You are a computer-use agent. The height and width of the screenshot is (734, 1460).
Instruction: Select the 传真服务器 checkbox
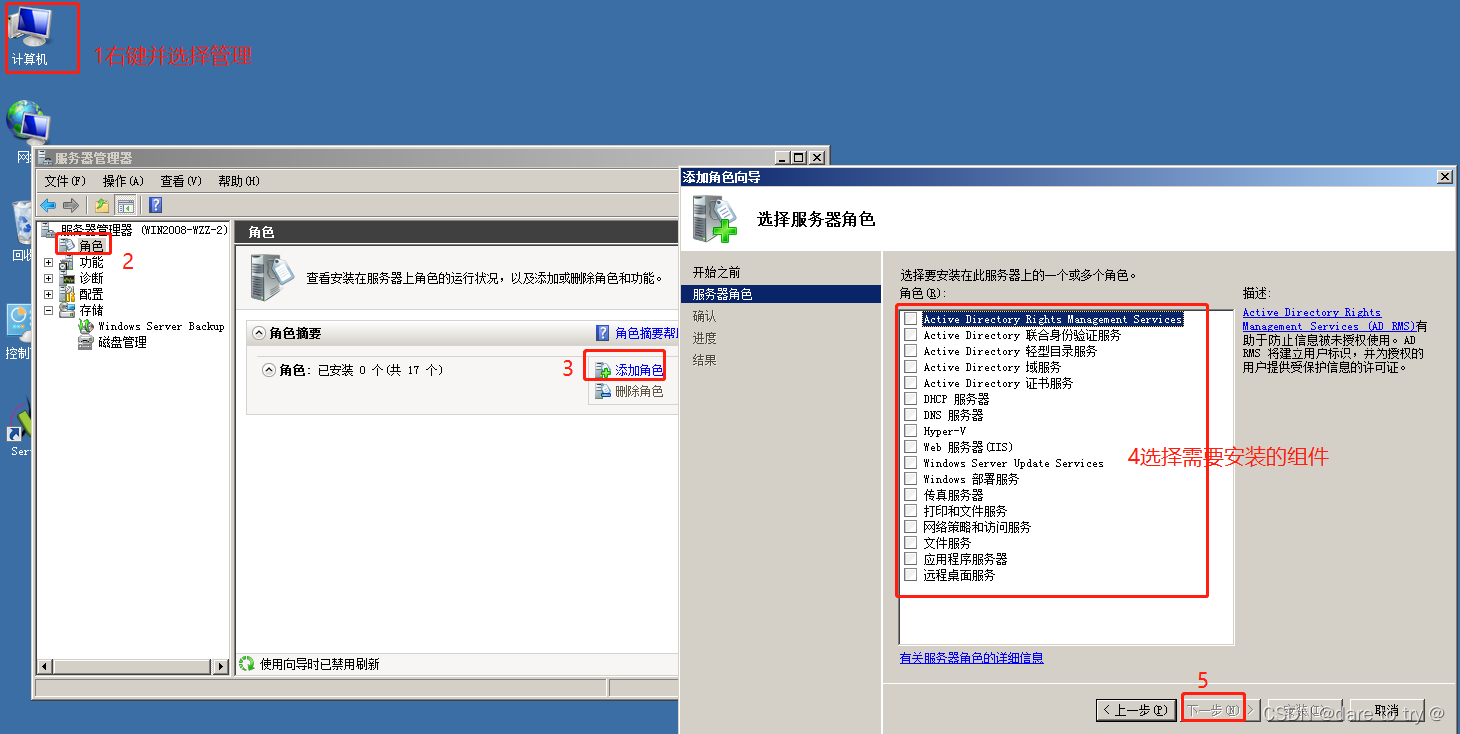910,495
